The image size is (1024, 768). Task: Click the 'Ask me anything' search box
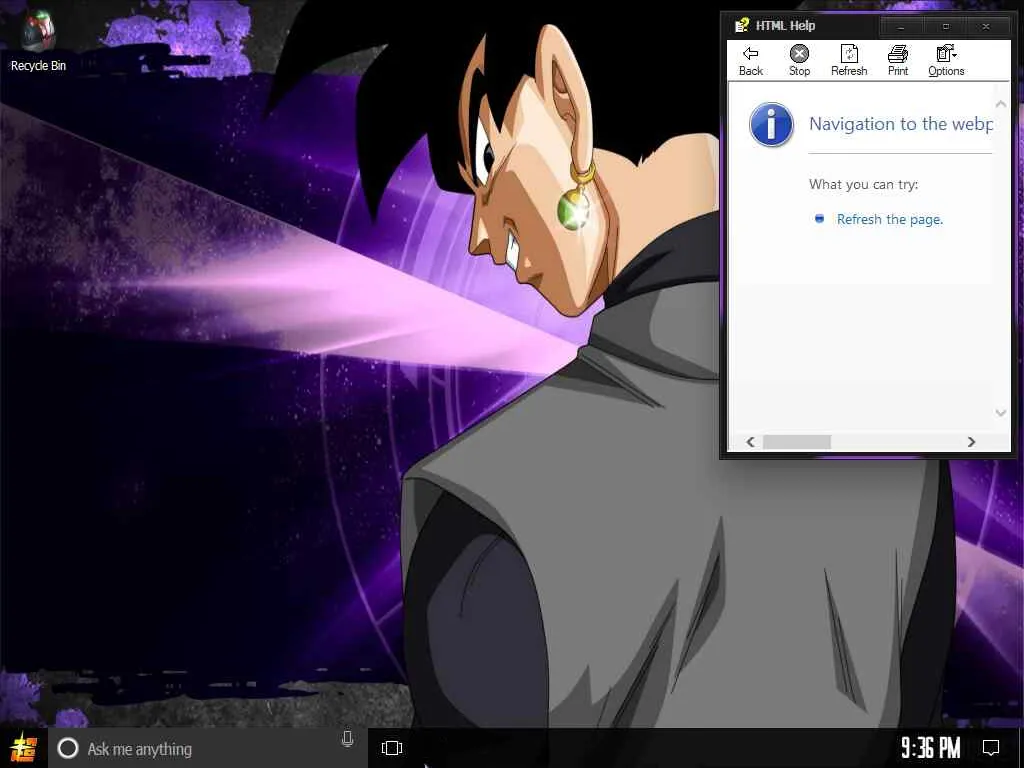[x=208, y=748]
